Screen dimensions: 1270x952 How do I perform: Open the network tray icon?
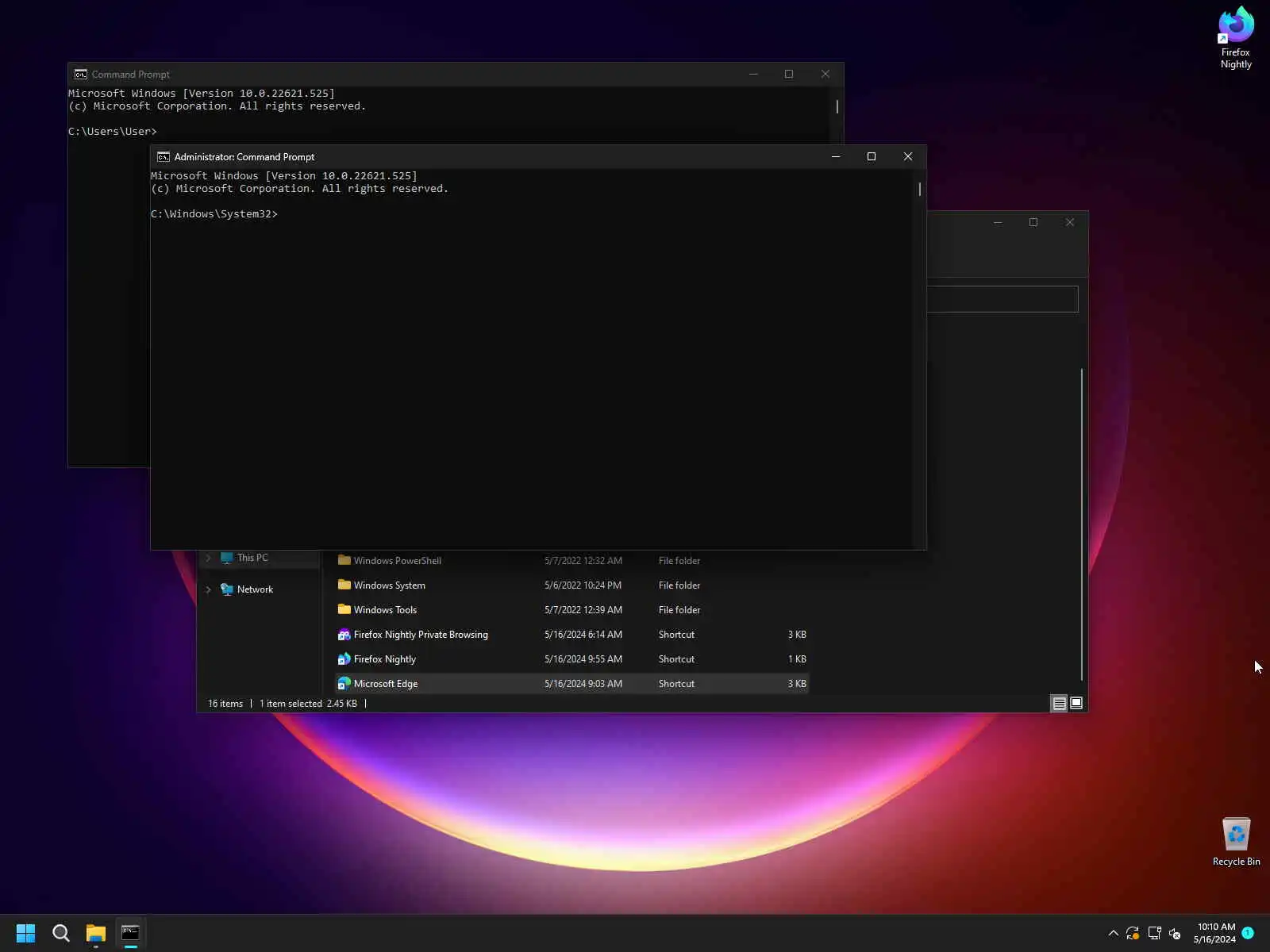[1154, 933]
